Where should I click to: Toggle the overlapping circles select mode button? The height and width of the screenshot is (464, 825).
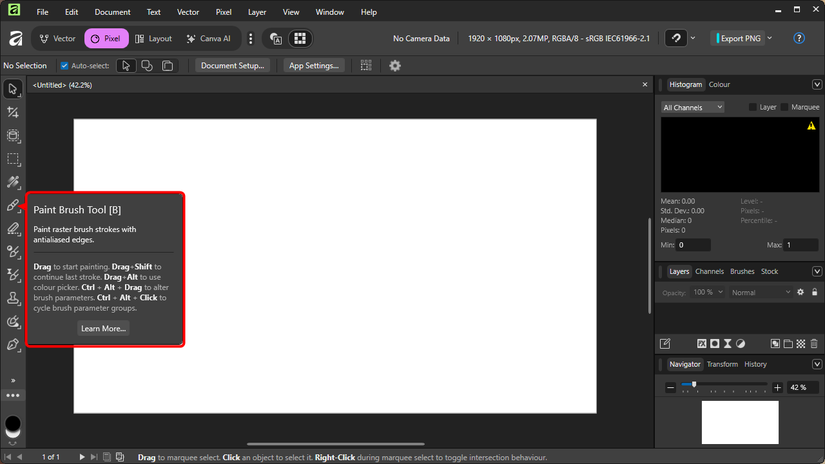pos(147,66)
